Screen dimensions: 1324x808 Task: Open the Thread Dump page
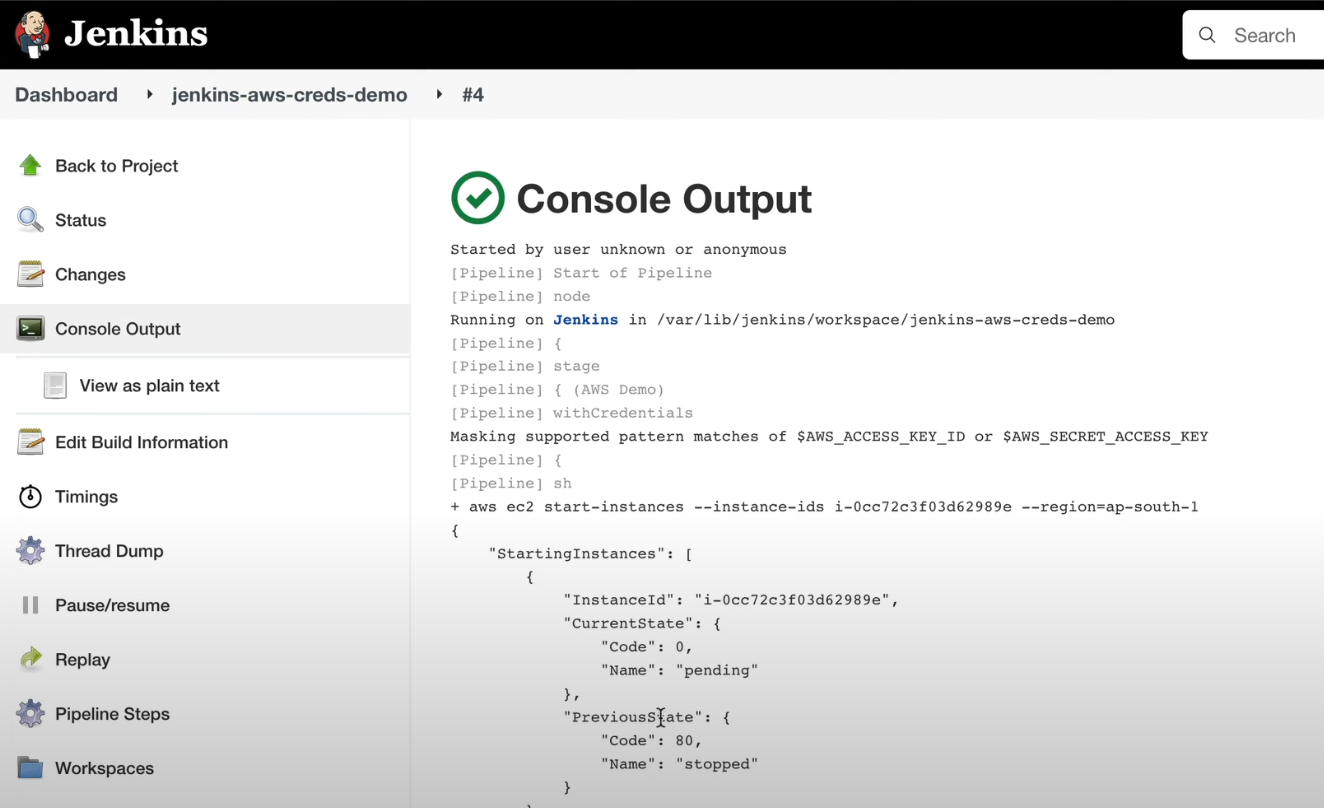(109, 551)
